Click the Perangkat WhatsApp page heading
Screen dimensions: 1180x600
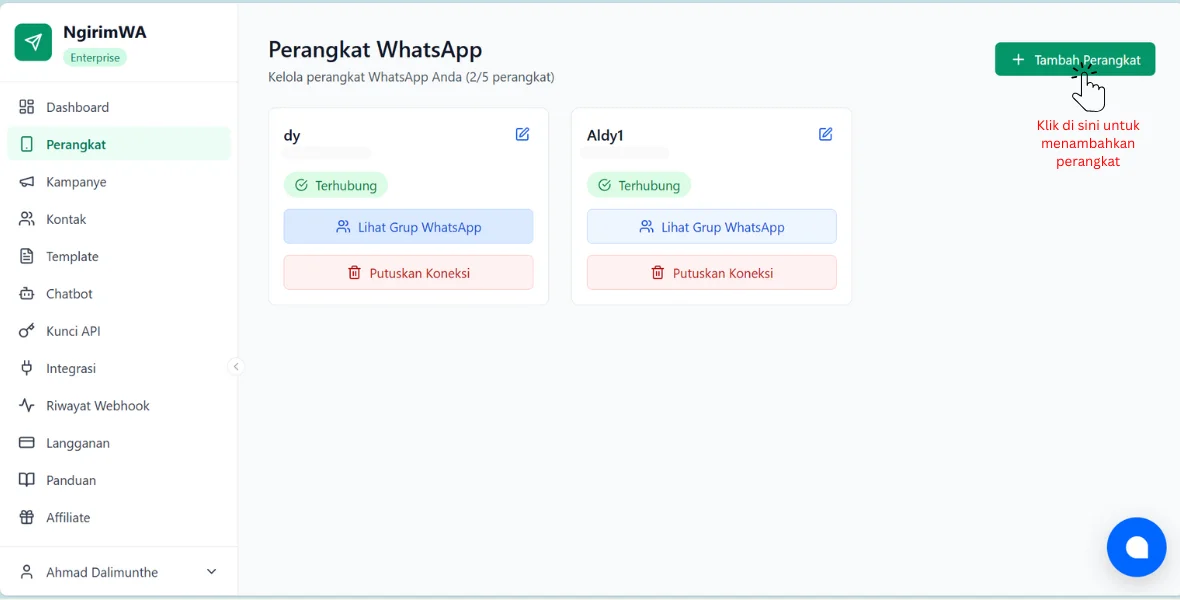[375, 50]
